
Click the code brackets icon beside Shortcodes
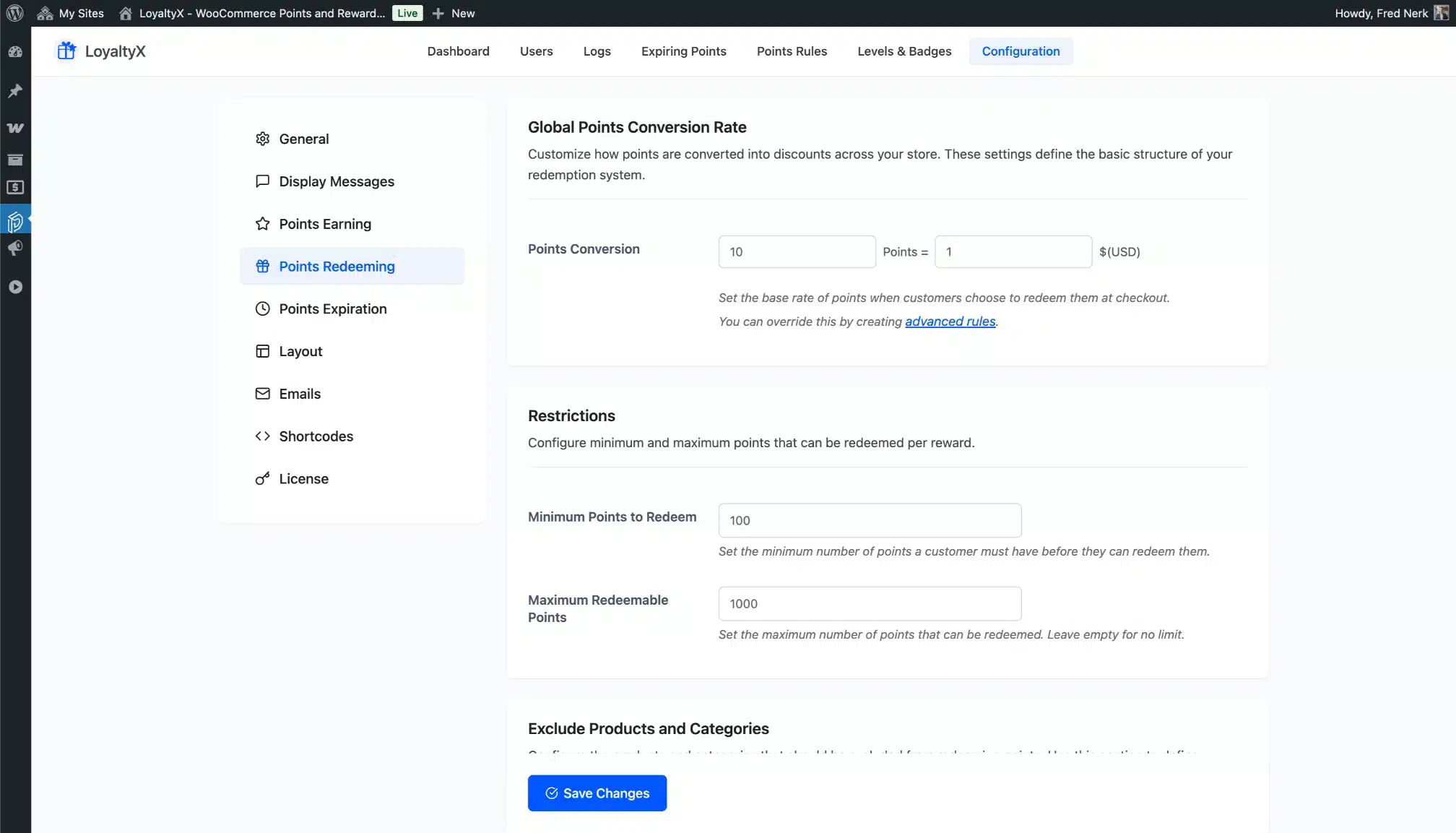point(263,436)
